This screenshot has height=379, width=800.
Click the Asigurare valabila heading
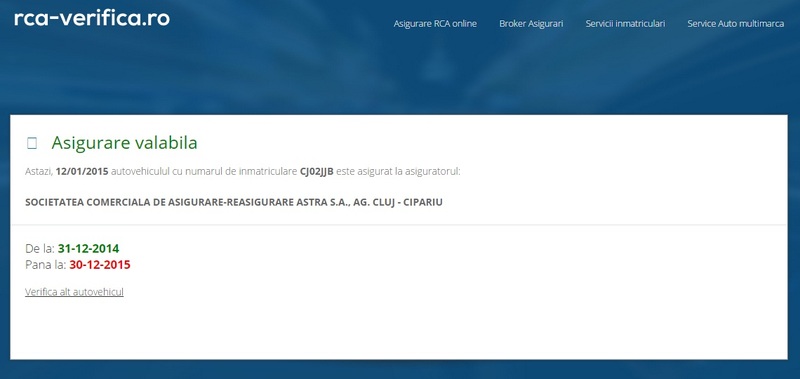click(124, 143)
